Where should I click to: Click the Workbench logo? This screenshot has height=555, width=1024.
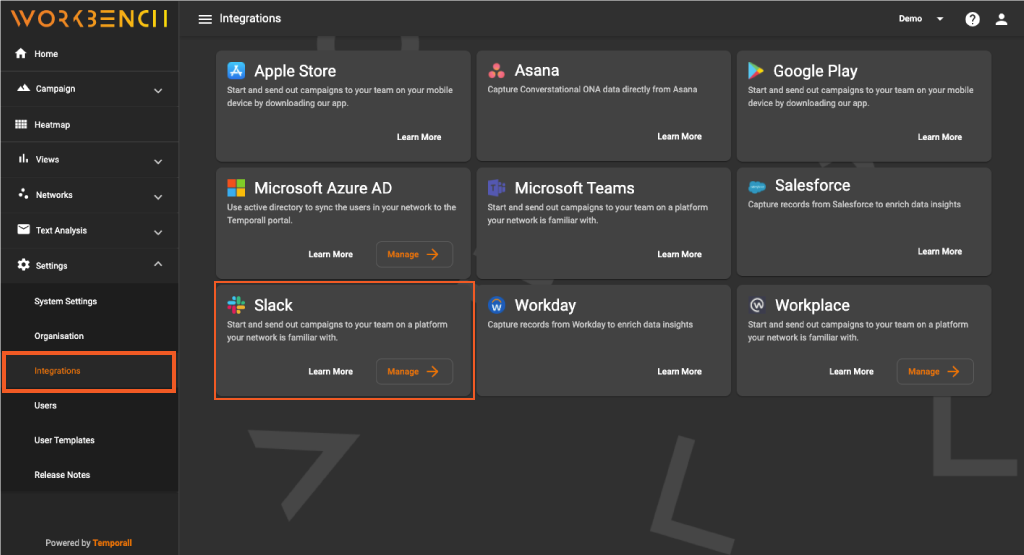[x=89, y=18]
